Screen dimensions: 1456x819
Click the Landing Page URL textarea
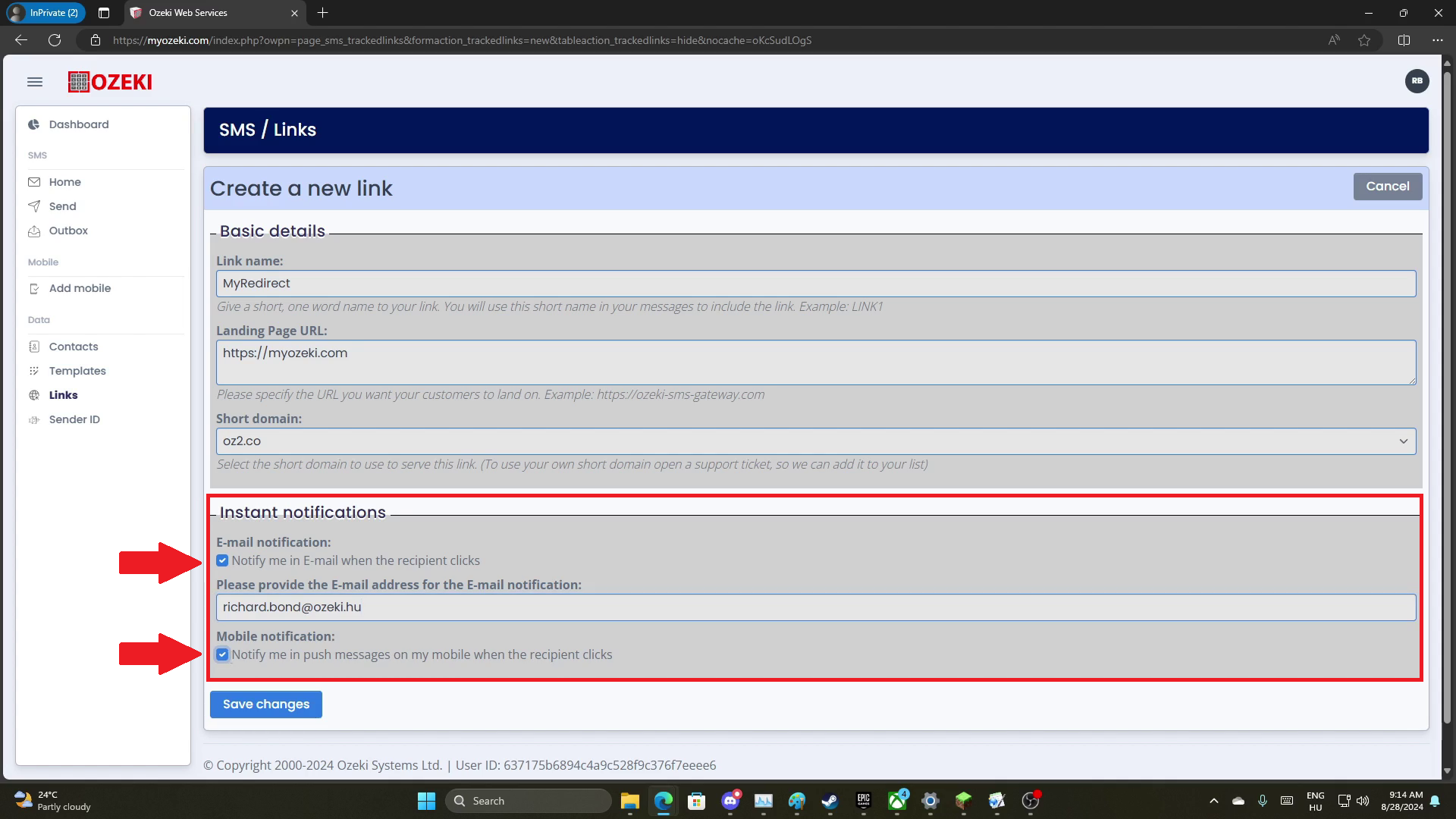coord(816,362)
